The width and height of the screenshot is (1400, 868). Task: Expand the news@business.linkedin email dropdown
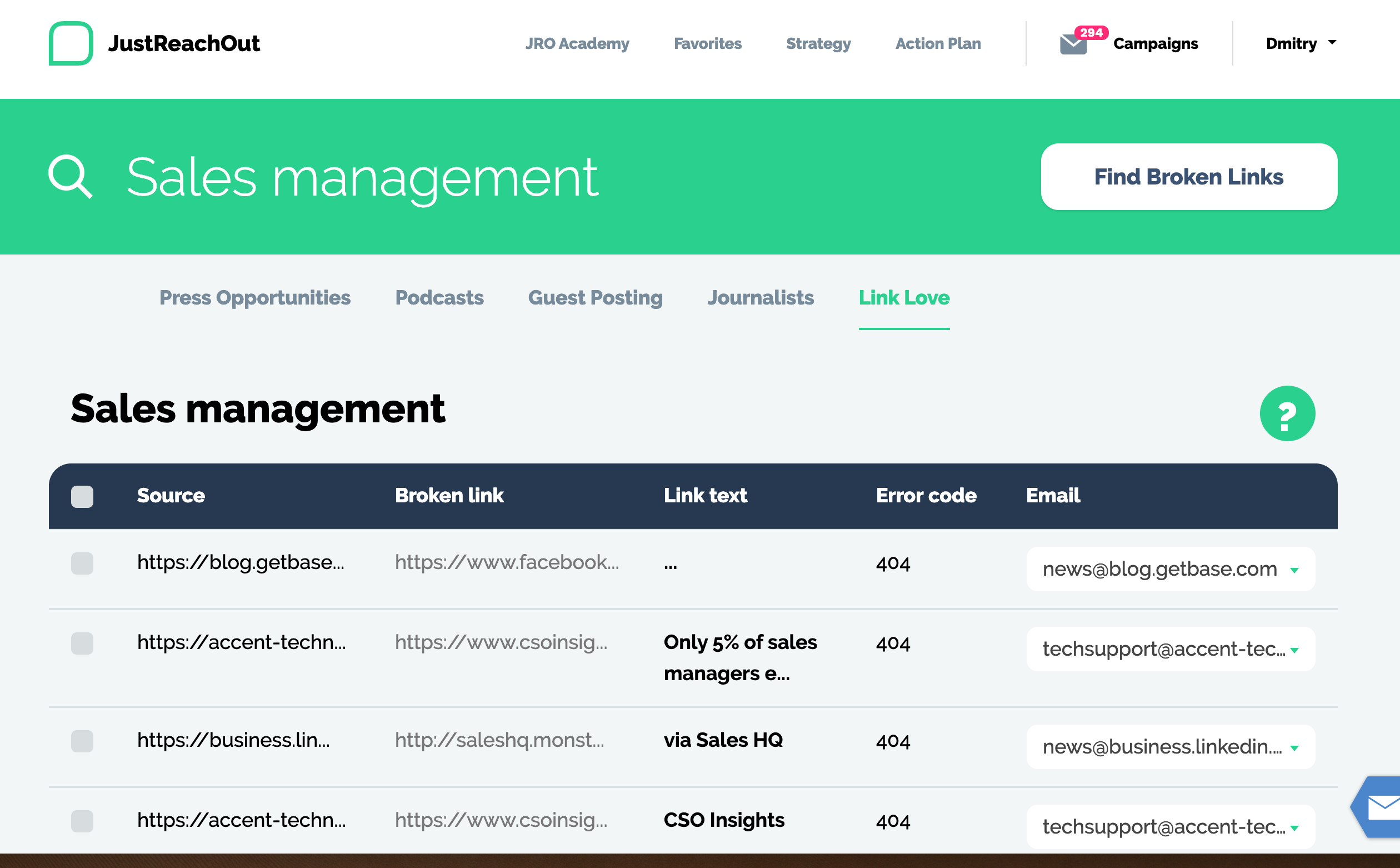1294,748
